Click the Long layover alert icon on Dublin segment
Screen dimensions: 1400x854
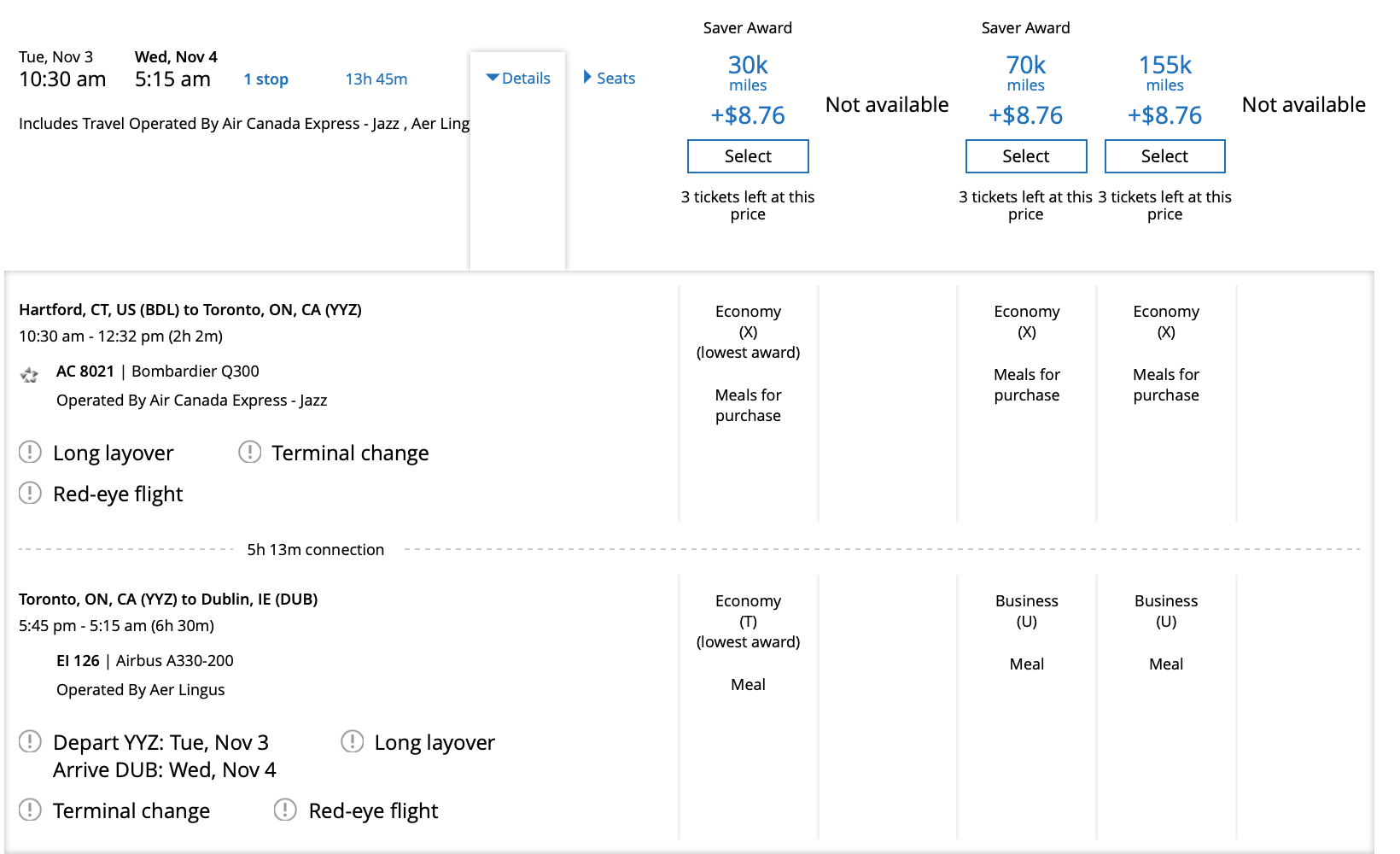[x=351, y=742]
